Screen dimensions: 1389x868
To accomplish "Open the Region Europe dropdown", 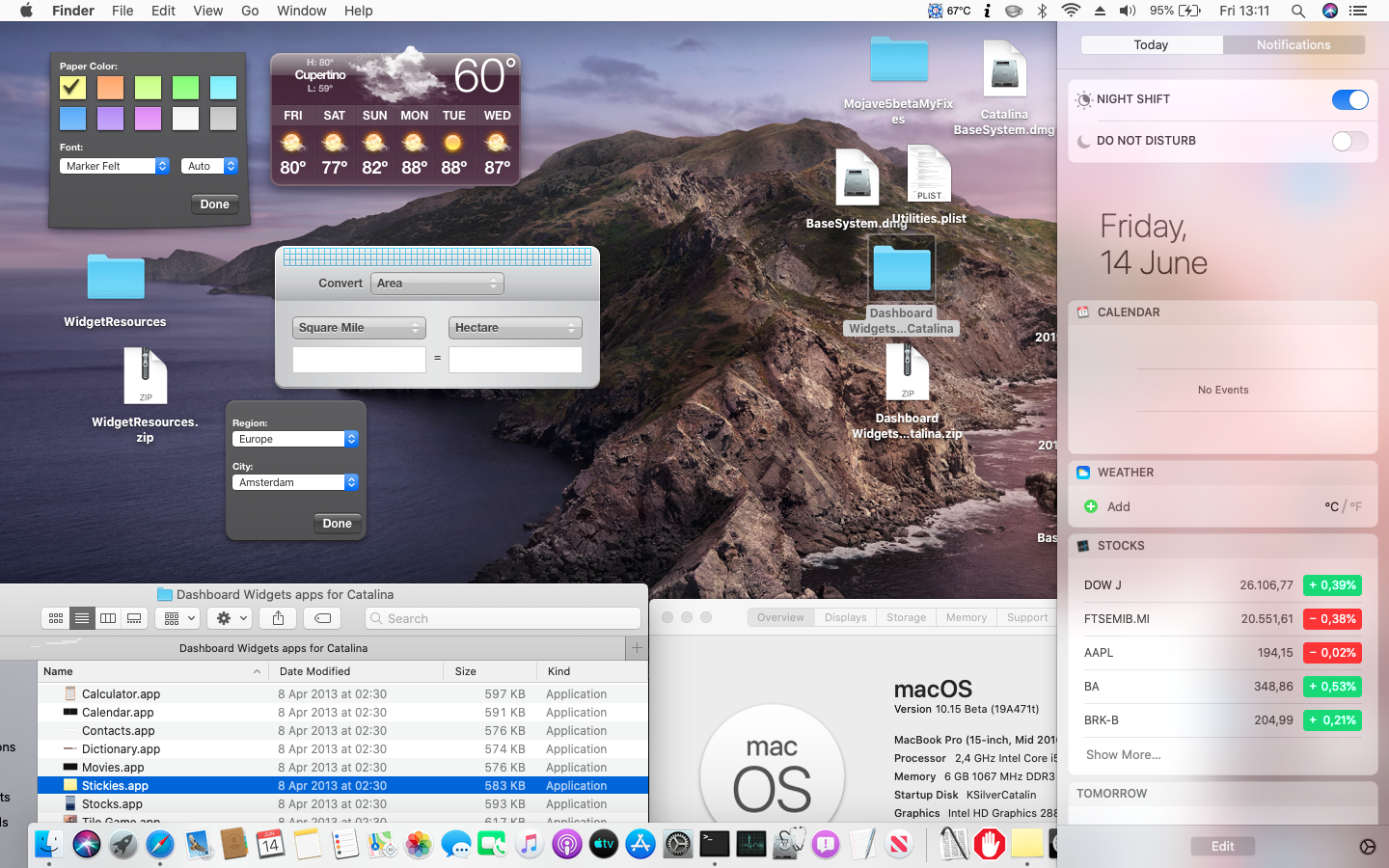I will 295,439.
